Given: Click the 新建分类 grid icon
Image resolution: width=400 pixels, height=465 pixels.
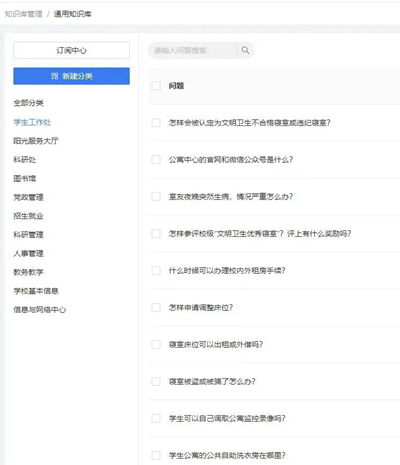Looking at the screenshot, I should [x=55, y=76].
